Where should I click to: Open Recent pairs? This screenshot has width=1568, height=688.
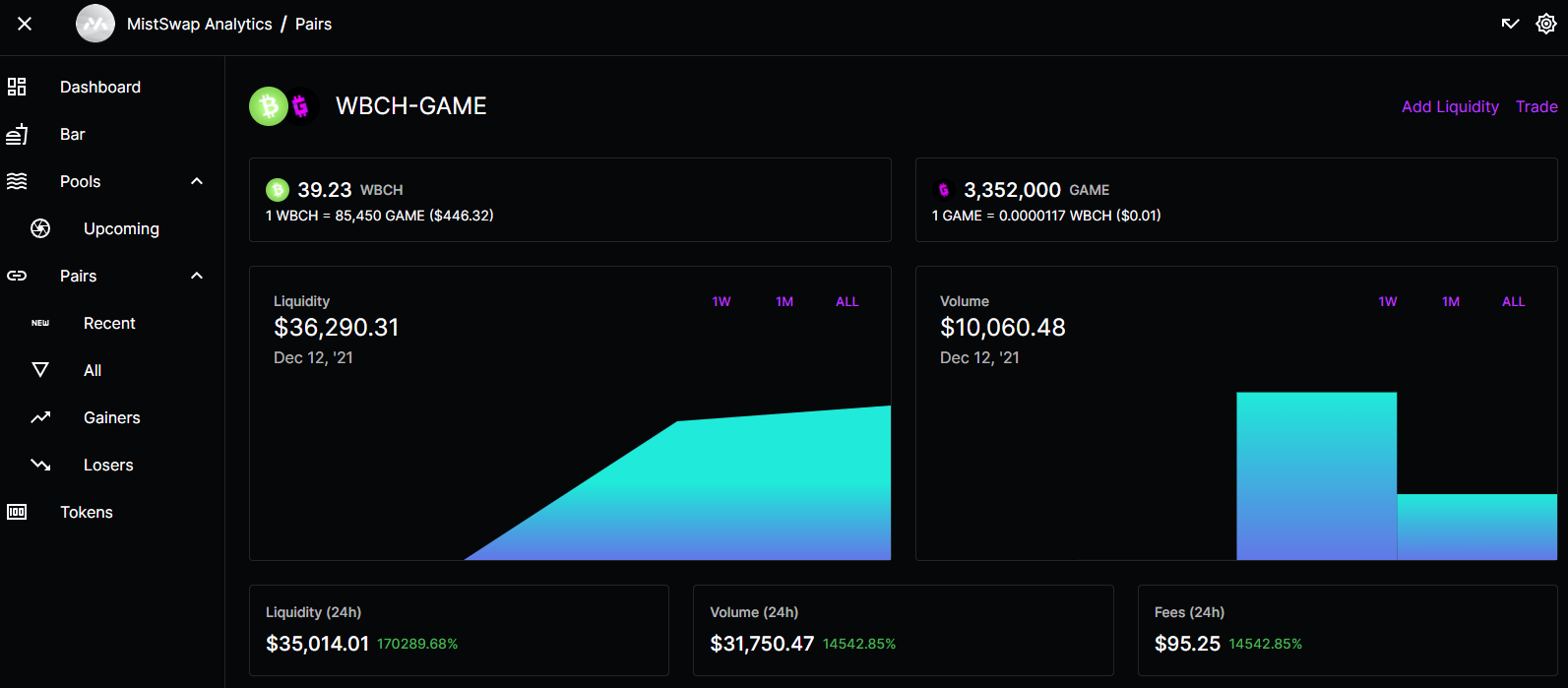point(109,323)
